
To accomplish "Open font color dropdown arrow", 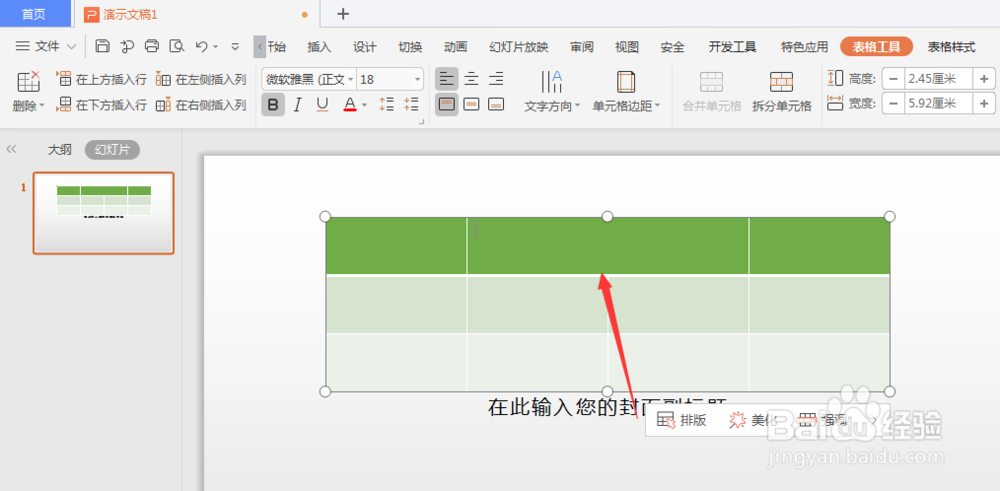I will (364, 105).
